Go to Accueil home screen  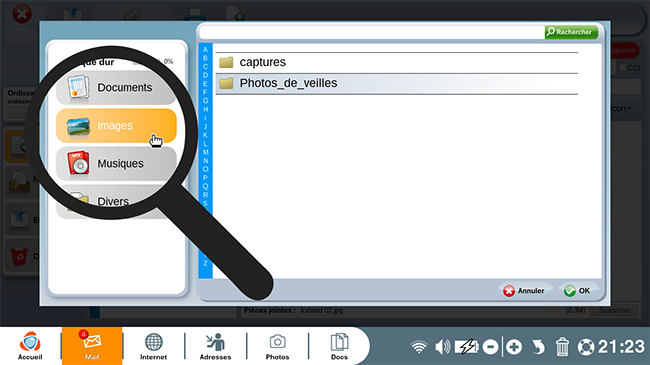pyautogui.click(x=30, y=346)
